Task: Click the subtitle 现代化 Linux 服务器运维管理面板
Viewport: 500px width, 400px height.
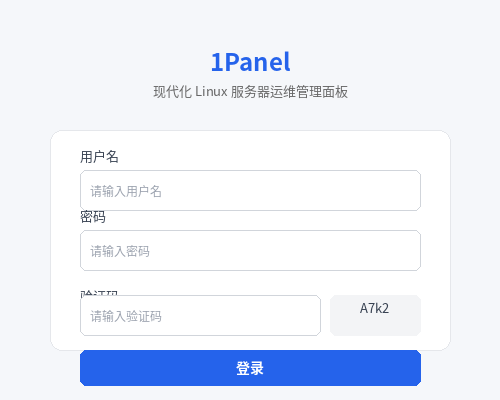Action: pyautogui.click(x=250, y=92)
